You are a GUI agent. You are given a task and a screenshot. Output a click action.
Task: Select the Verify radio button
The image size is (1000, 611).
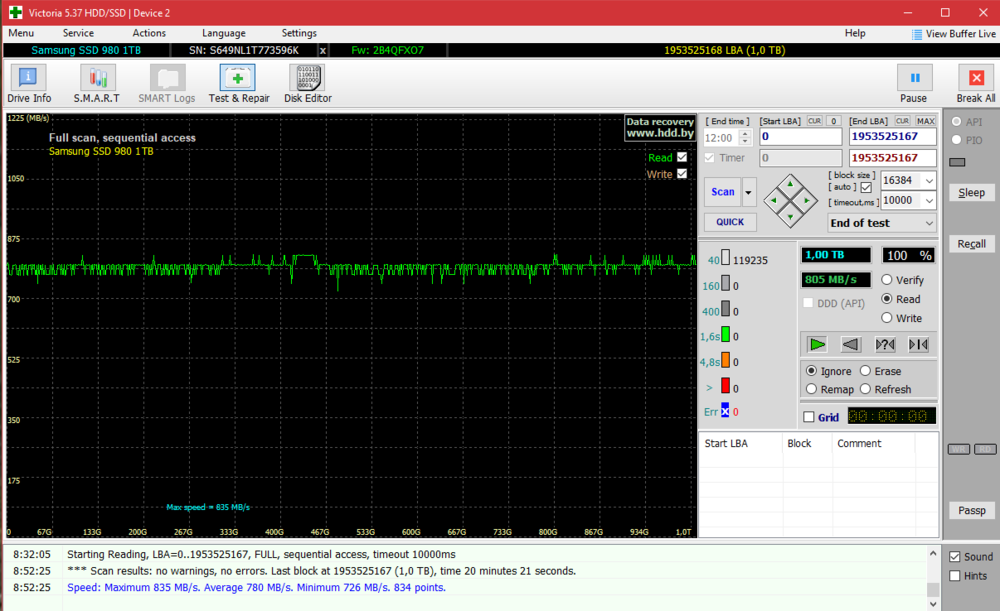(x=887, y=280)
